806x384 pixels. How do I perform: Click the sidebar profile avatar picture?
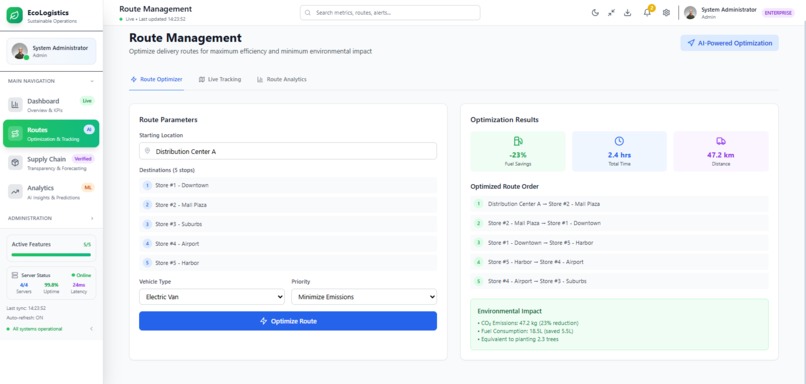(x=20, y=51)
